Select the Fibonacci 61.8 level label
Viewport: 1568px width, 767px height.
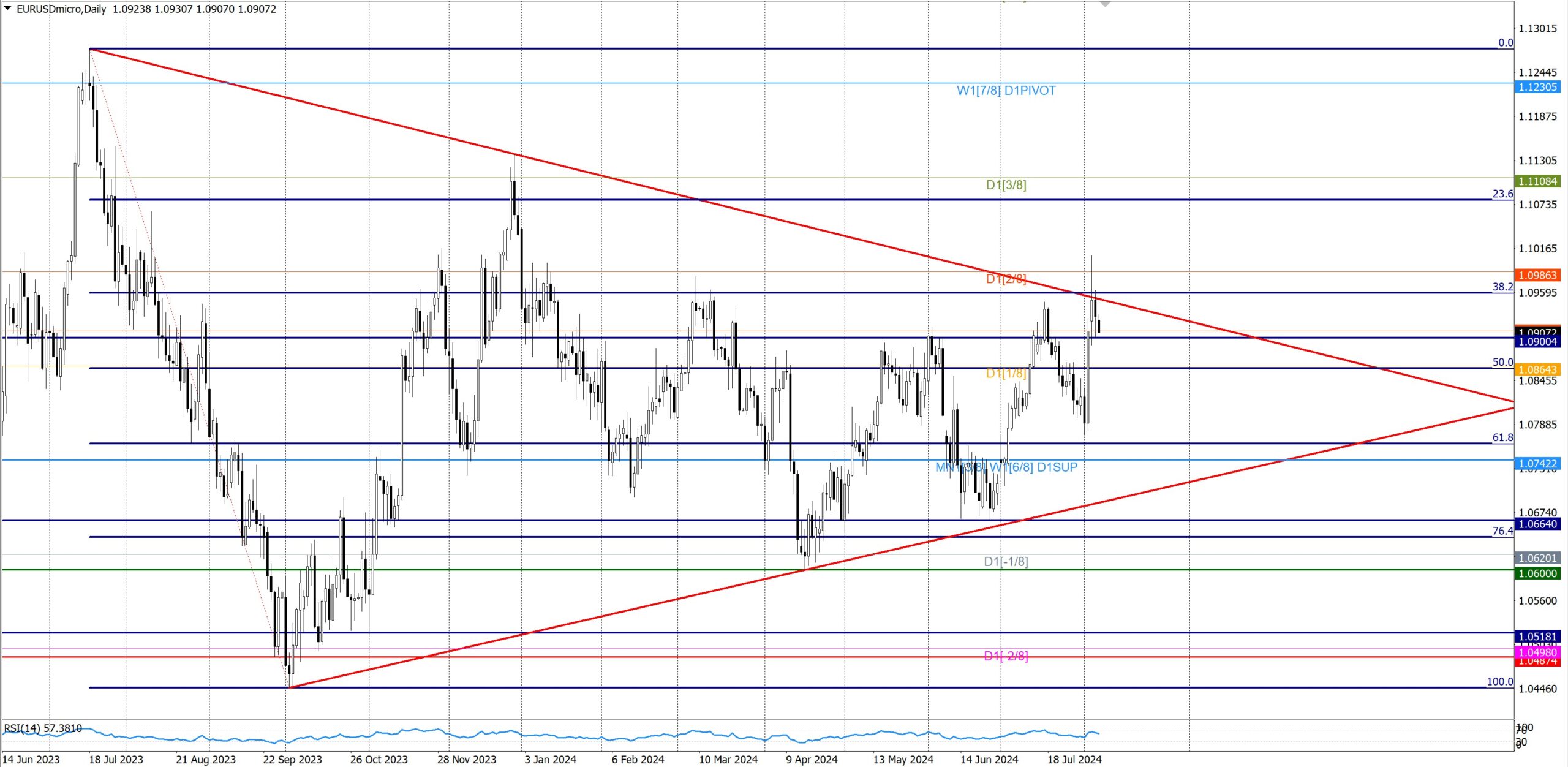pyautogui.click(x=1502, y=437)
